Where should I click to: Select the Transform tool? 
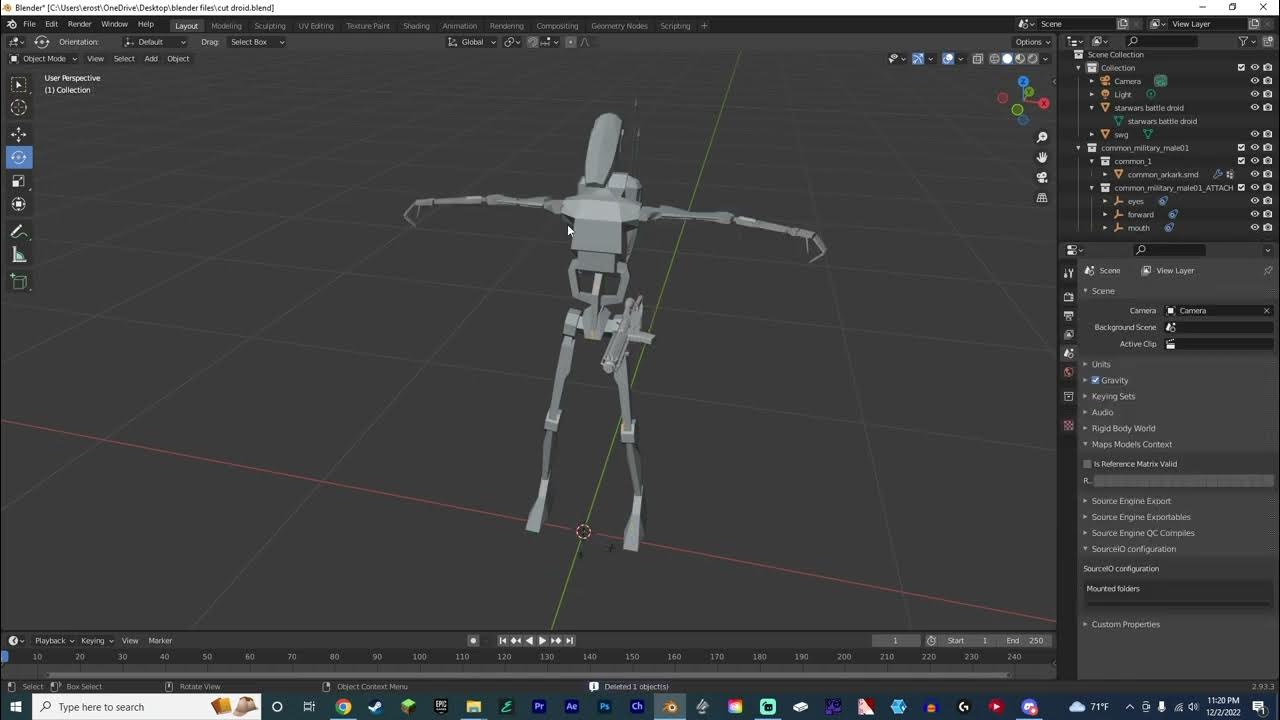(x=19, y=204)
